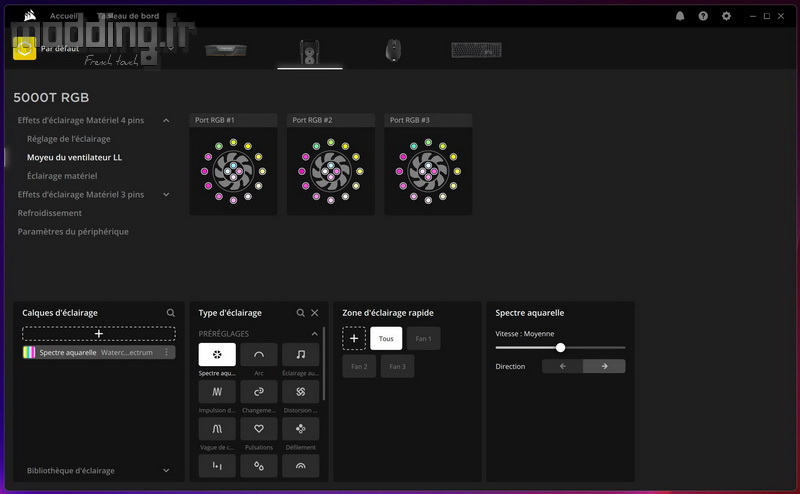Viewport: 800px width, 494px height.
Task: Expand Bibliothèque d'éclairage
Action: (x=166, y=471)
